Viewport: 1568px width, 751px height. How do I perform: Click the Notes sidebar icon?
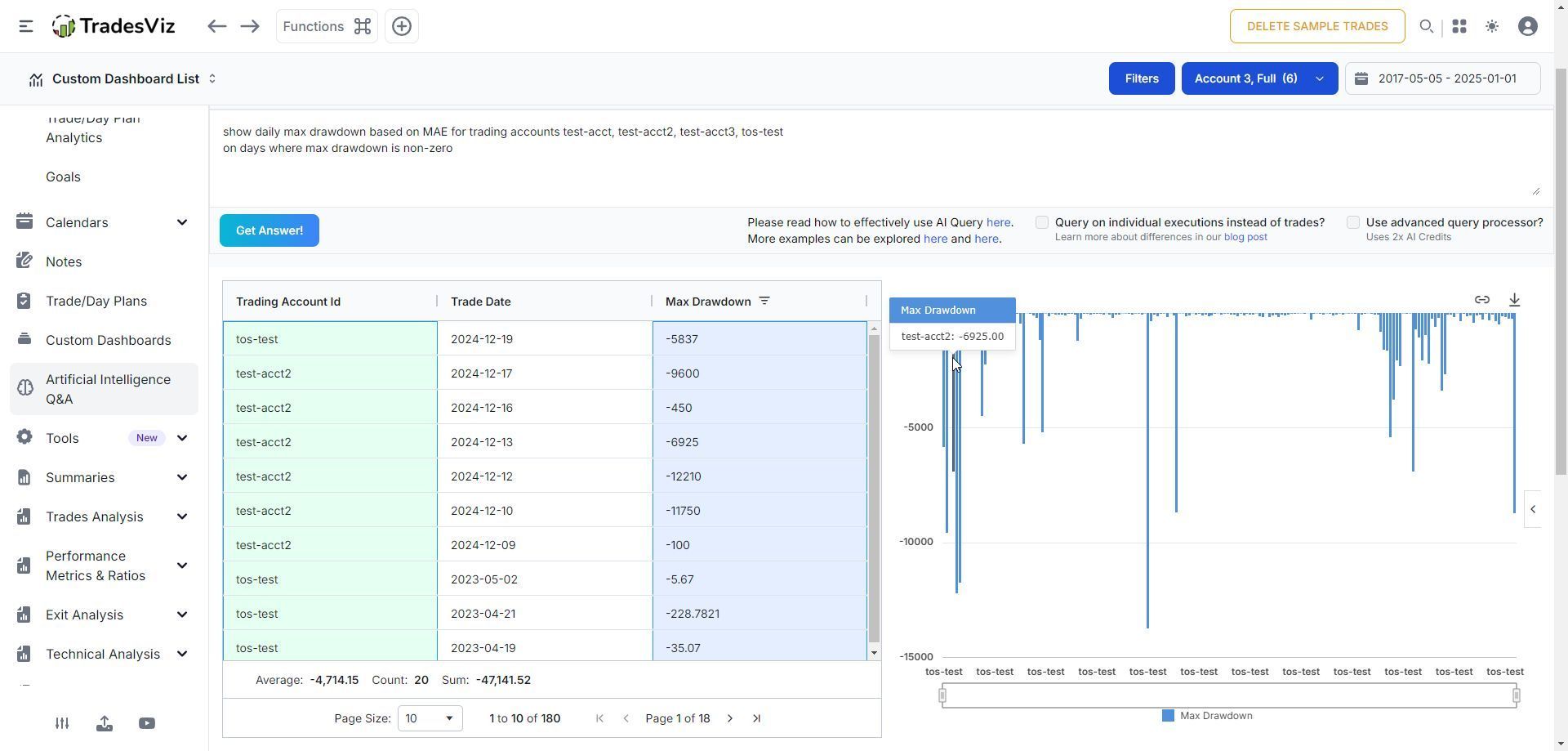24,261
